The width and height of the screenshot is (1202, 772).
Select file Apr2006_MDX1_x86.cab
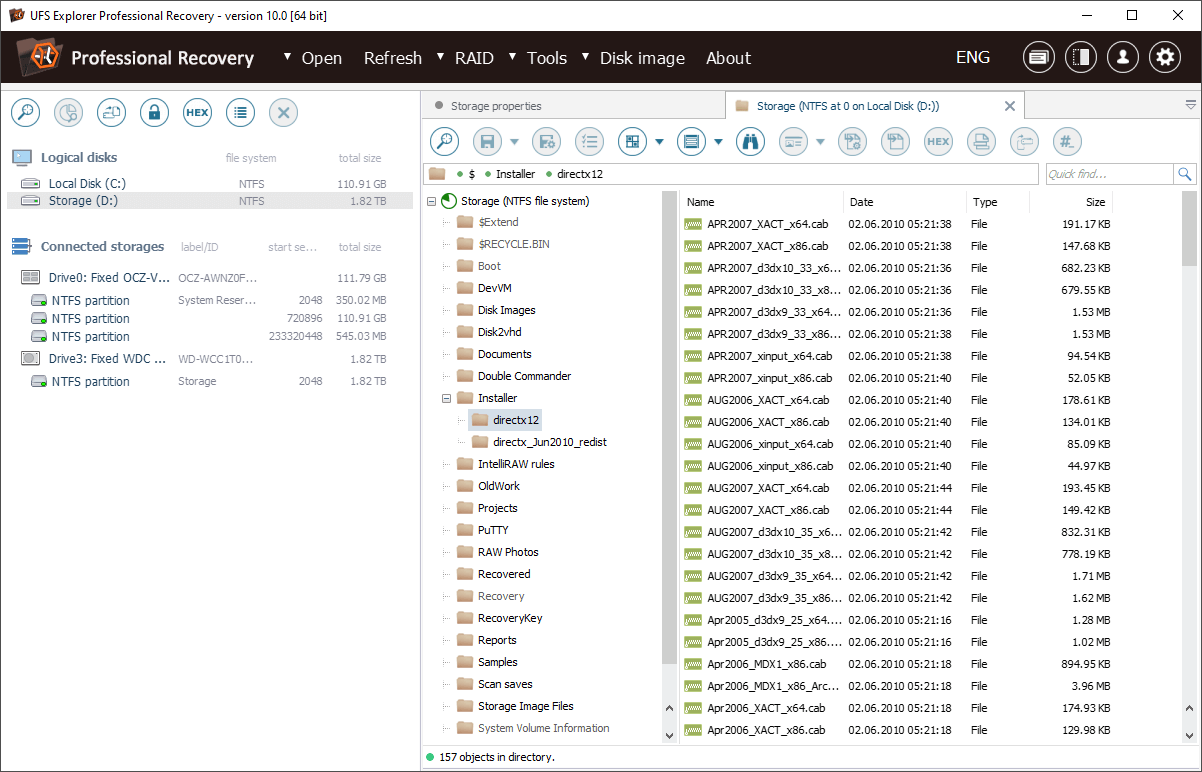(x=766, y=664)
